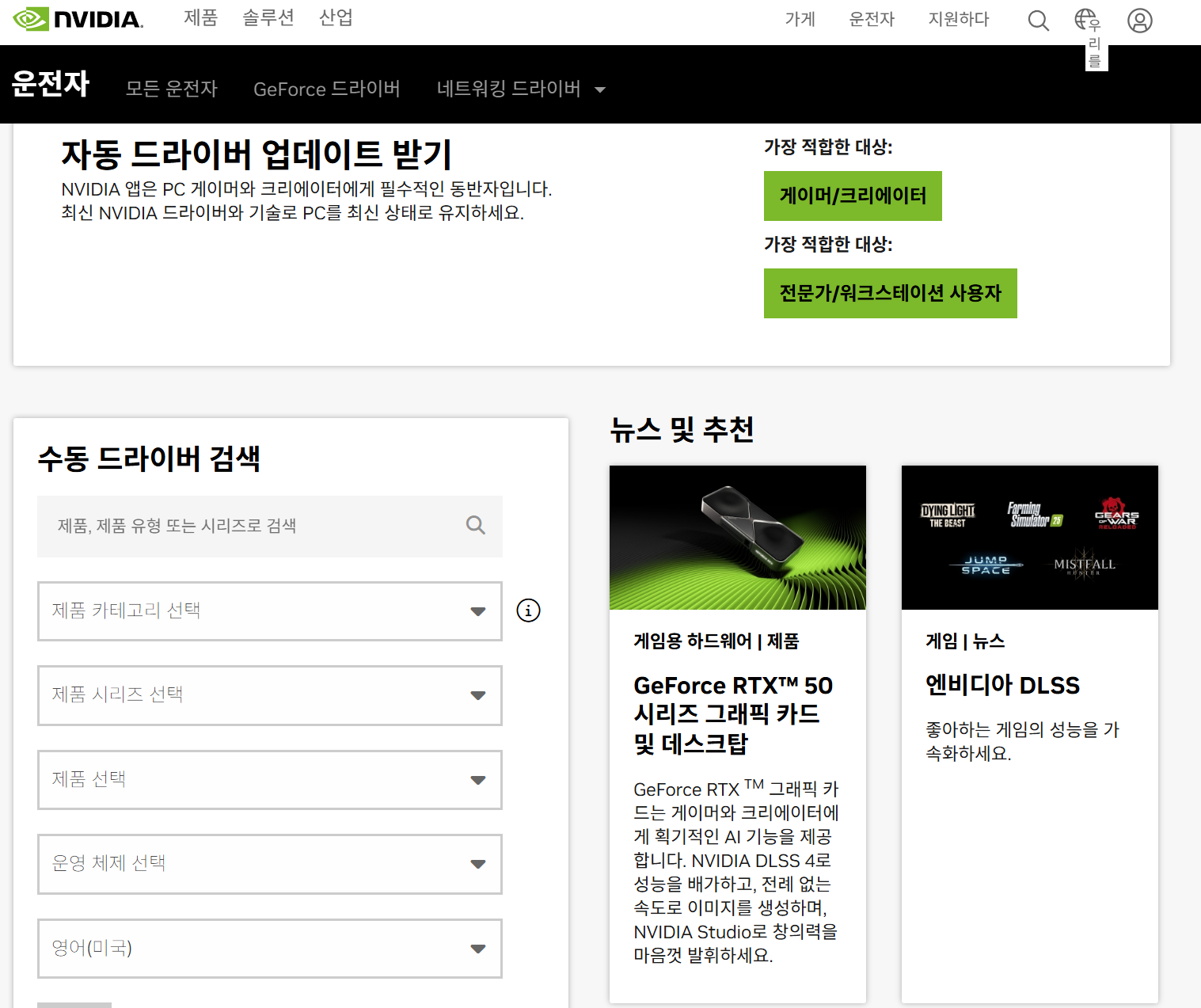Image resolution: width=1201 pixels, height=1008 pixels.
Task: Open the GeForce RTX 50 graphics card image
Action: 738,538
